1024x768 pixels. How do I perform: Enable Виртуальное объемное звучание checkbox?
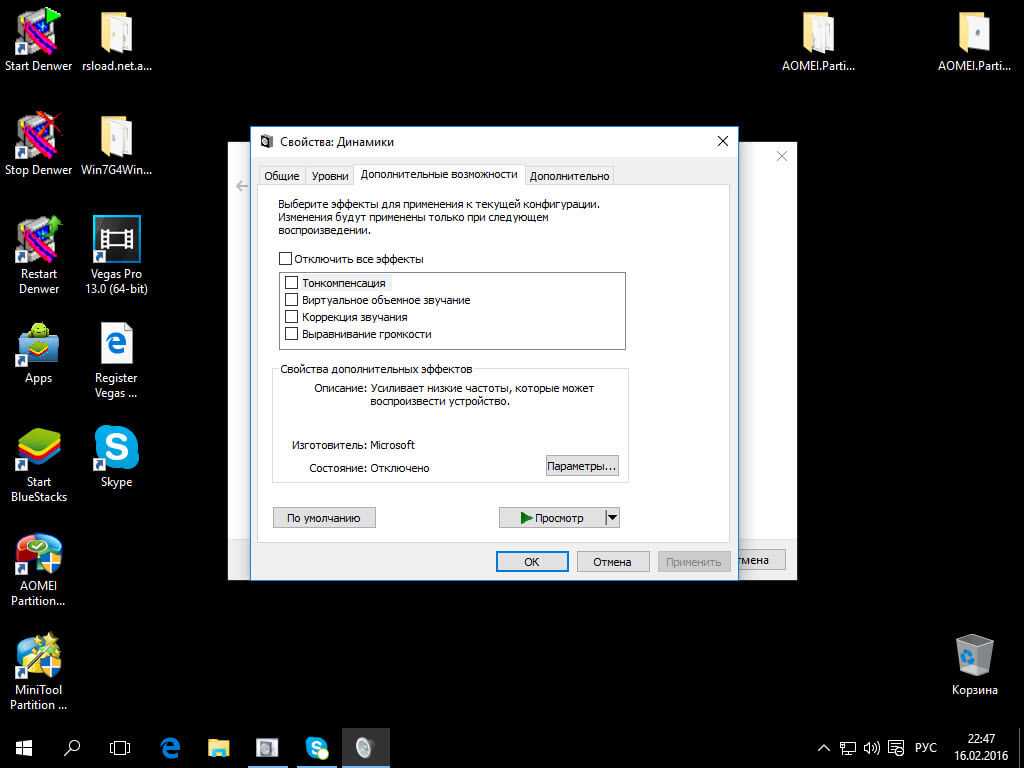[292, 300]
